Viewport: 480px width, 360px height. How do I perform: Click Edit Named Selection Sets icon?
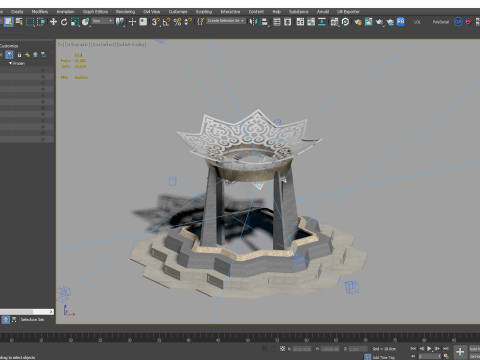(x=200, y=22)
